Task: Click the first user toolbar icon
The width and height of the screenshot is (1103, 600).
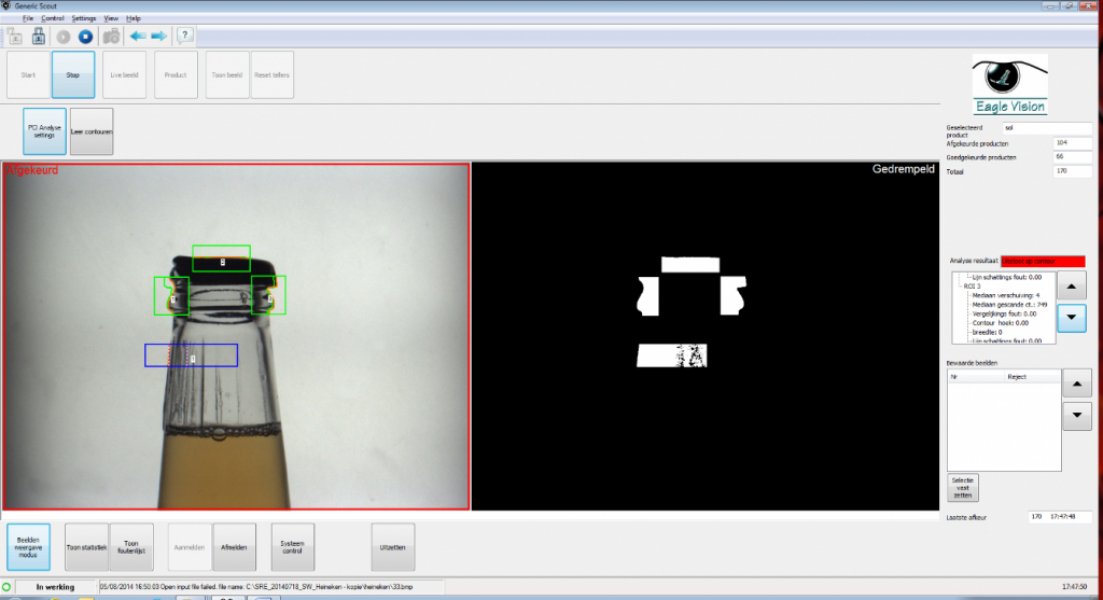Action: pos(15,36)
